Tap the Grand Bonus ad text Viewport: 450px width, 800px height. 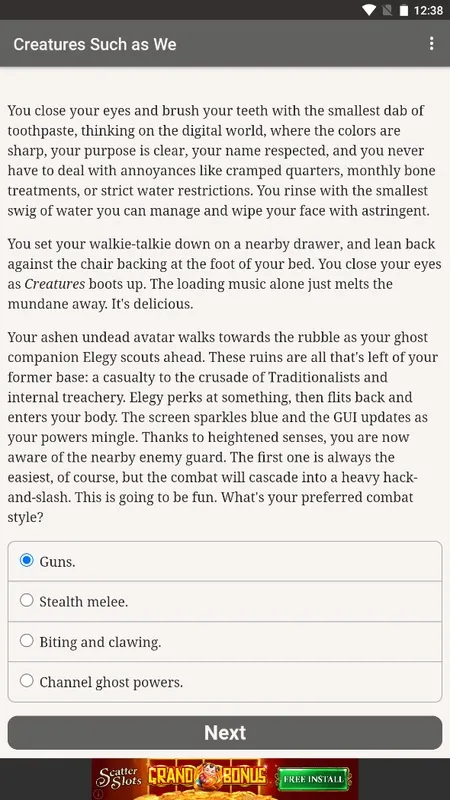[208, 777]
